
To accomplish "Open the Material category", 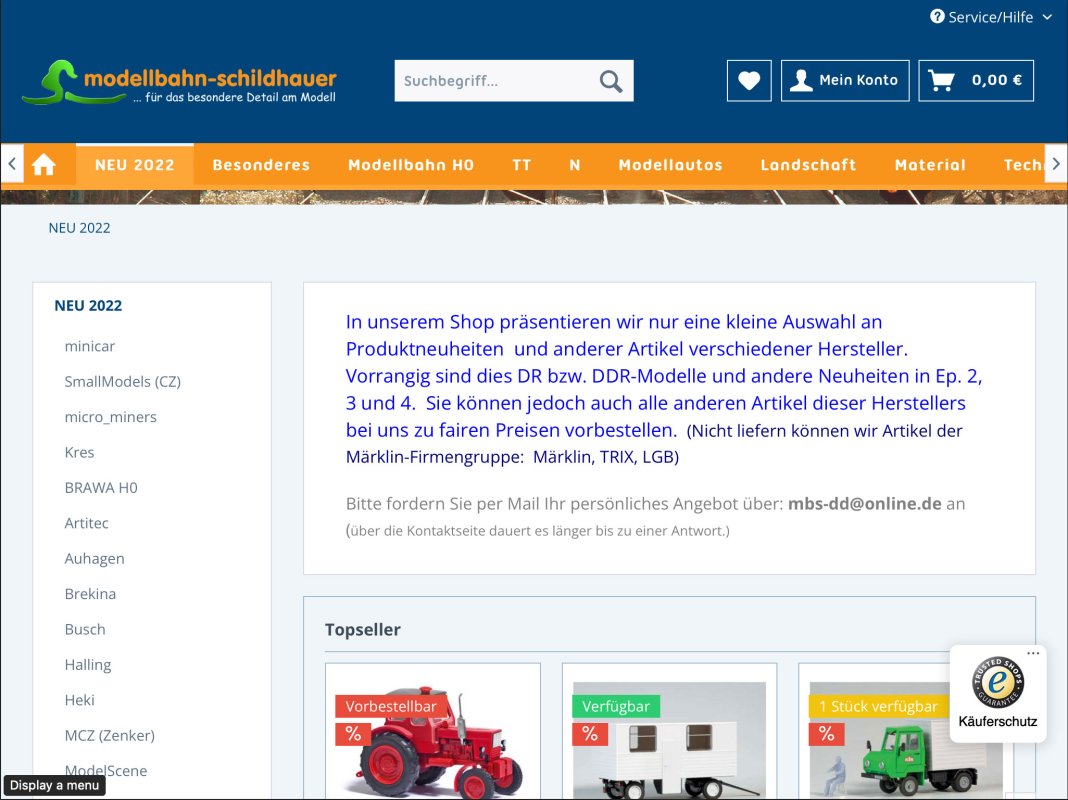I will pos(930,165).
